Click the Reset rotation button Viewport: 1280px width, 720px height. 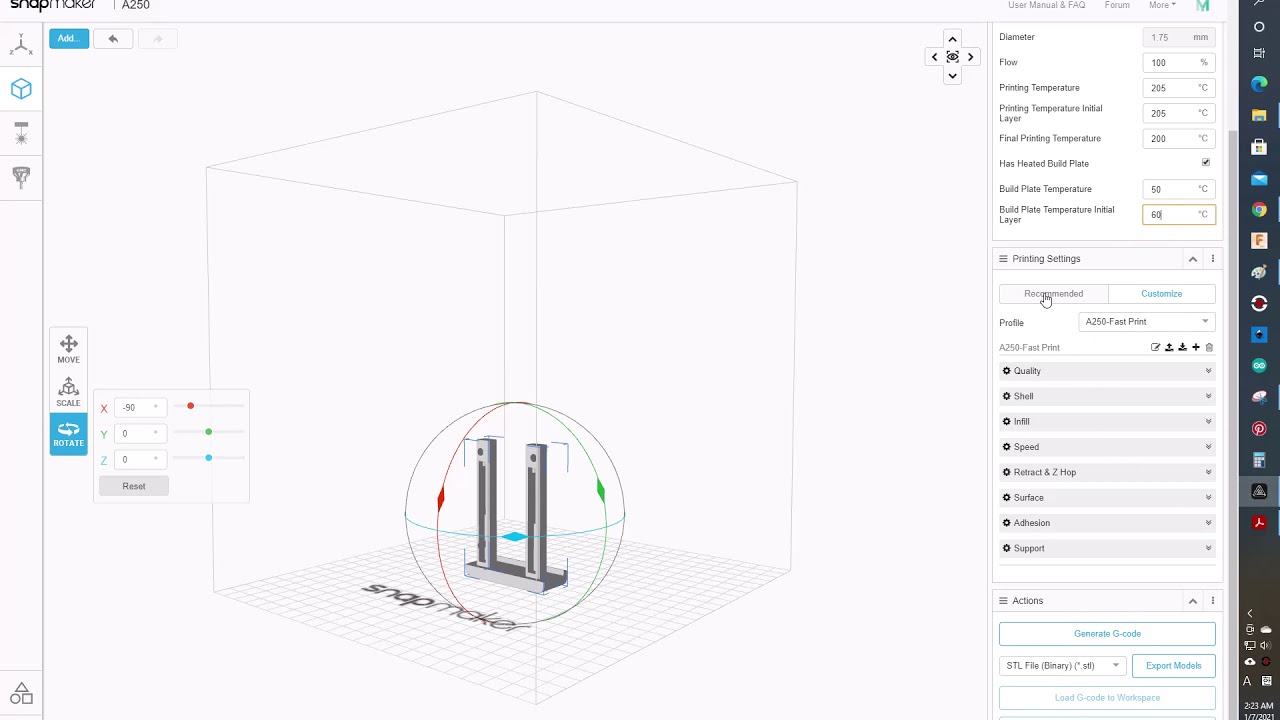[x=134, y=486]
